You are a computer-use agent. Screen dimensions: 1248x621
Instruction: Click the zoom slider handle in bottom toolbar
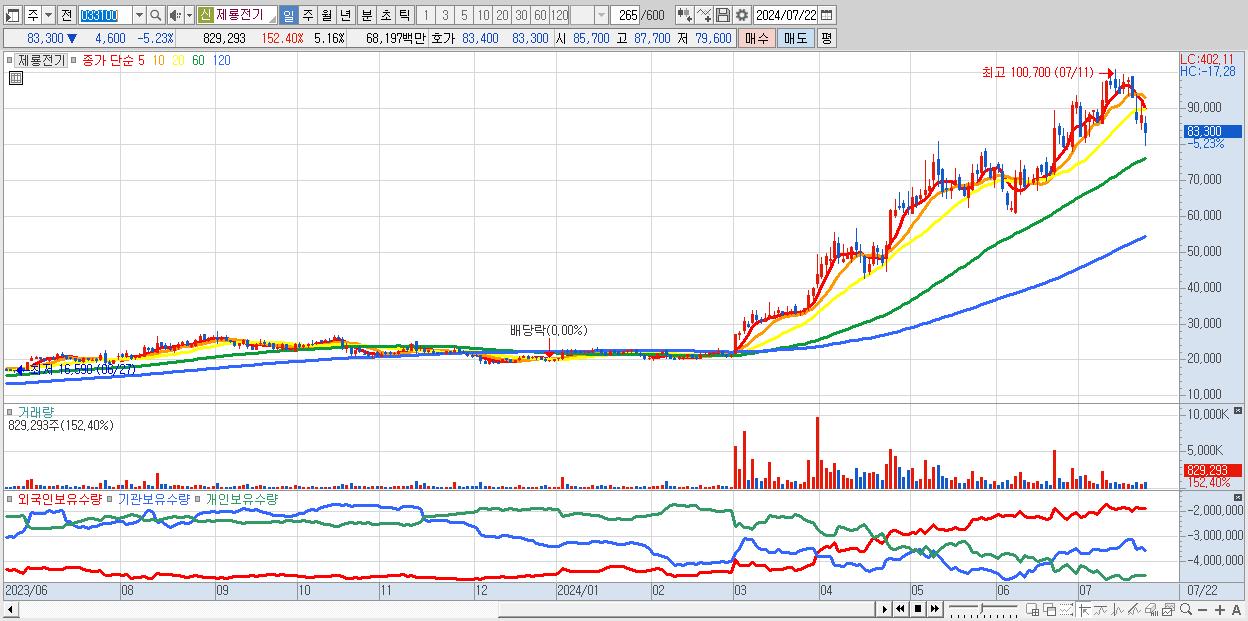pyautogui.click(x=981, y=608)
